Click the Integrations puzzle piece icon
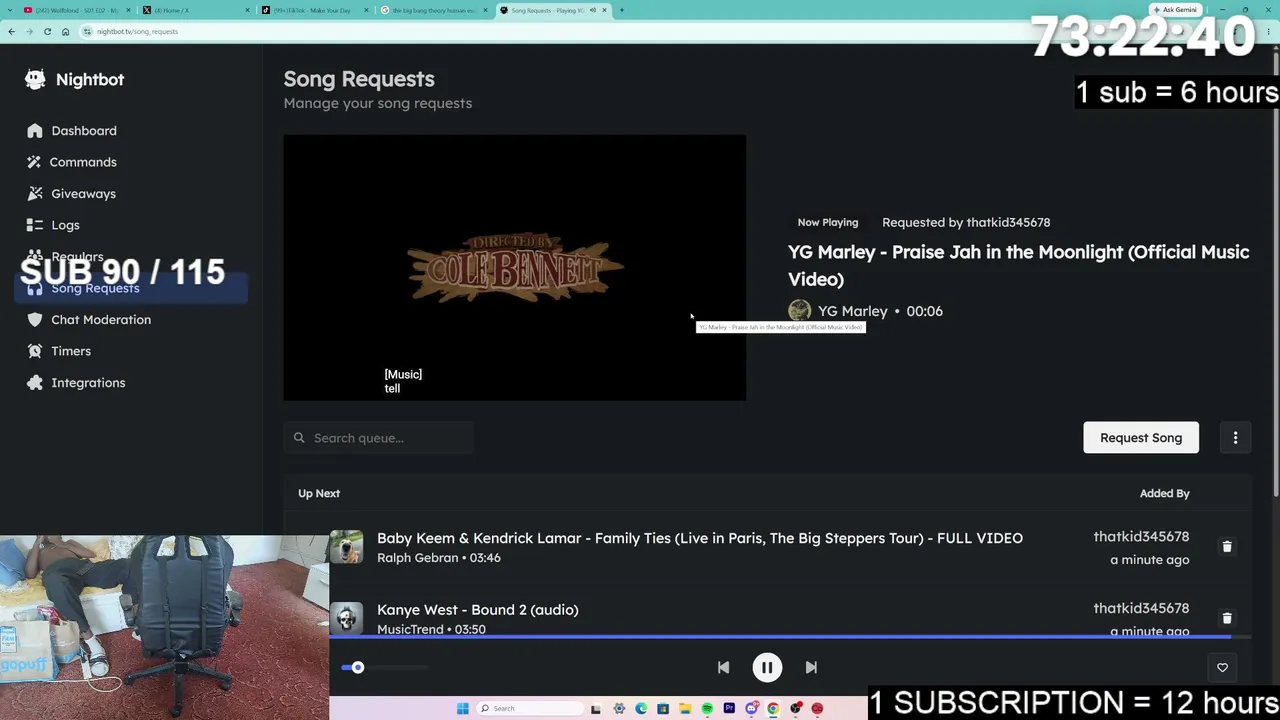The width and height of the screenshot is (1280, 720). tap(35, 383)
